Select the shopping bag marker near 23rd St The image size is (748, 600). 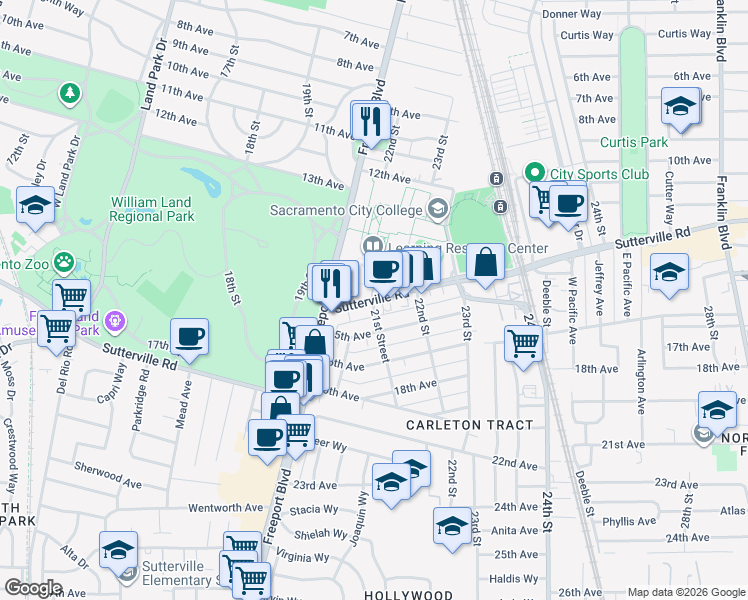[x=485, y=263]
